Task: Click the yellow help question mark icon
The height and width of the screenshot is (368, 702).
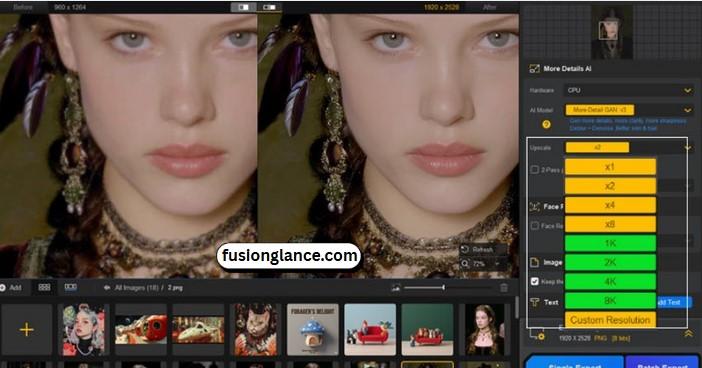Action: coord(546,124)
